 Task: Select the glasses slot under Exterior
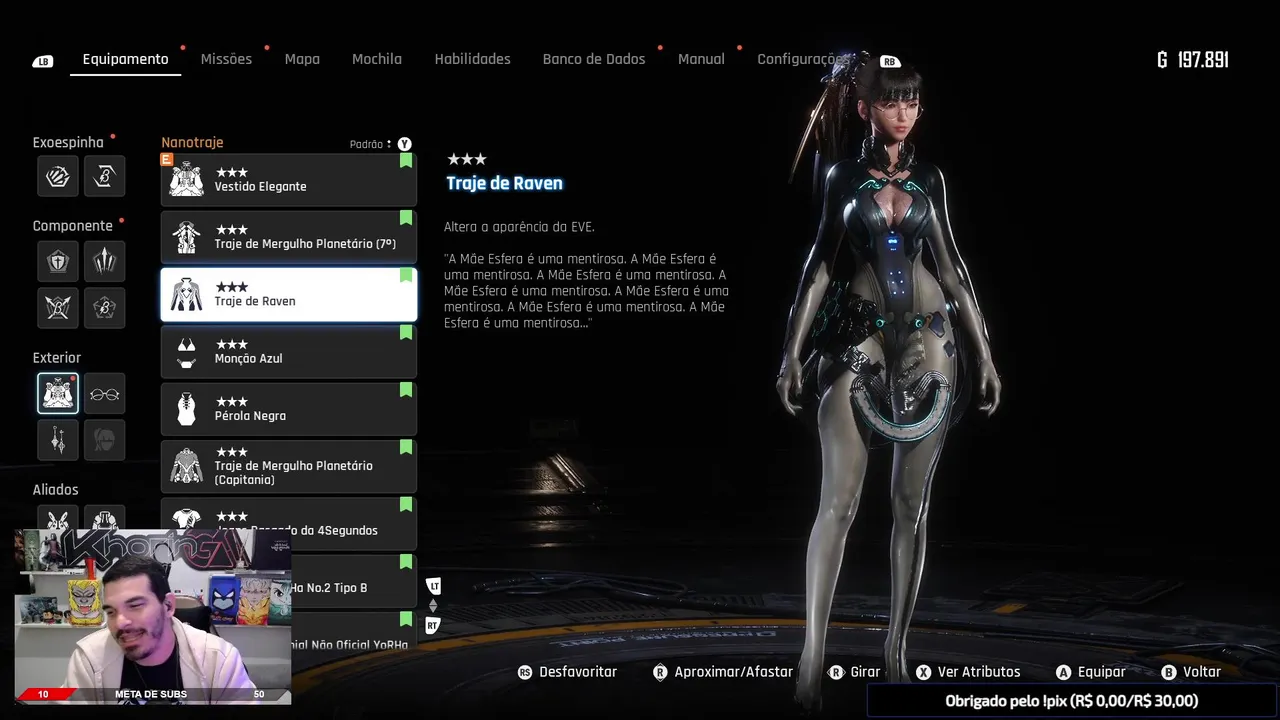coord(105,393)
